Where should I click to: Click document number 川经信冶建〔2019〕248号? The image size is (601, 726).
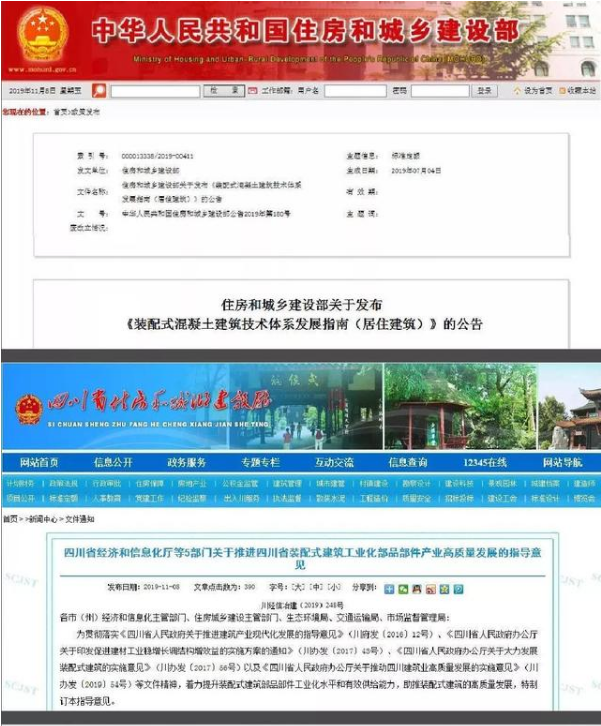302,605
